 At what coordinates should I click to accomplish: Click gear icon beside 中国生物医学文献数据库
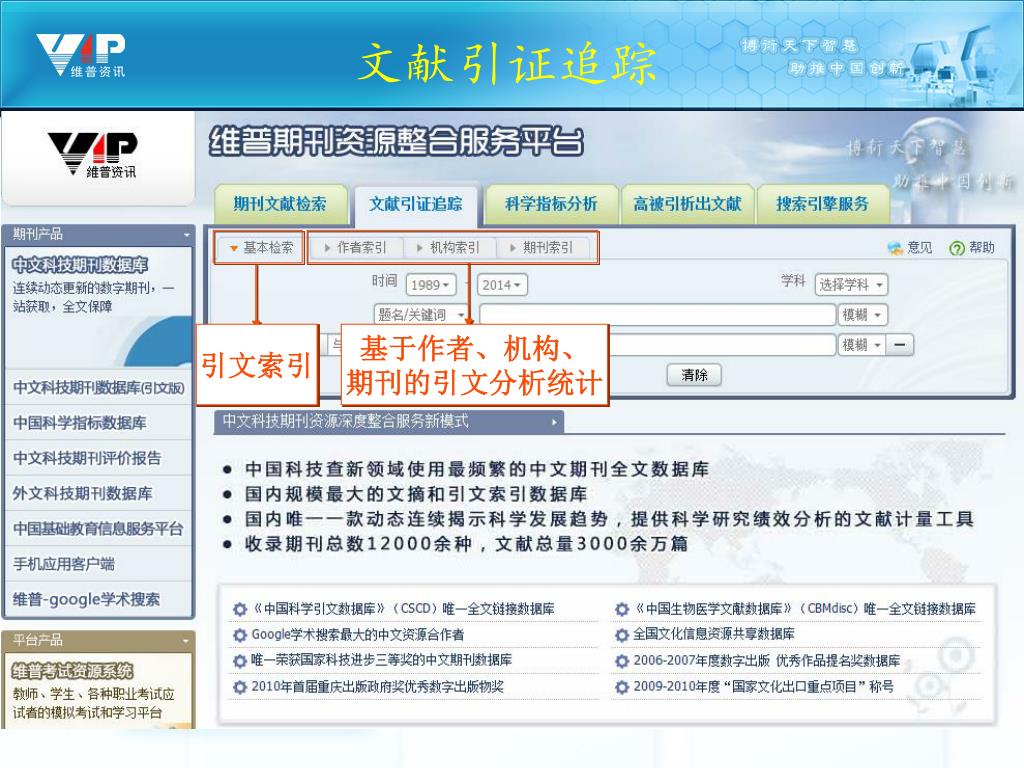622,609
